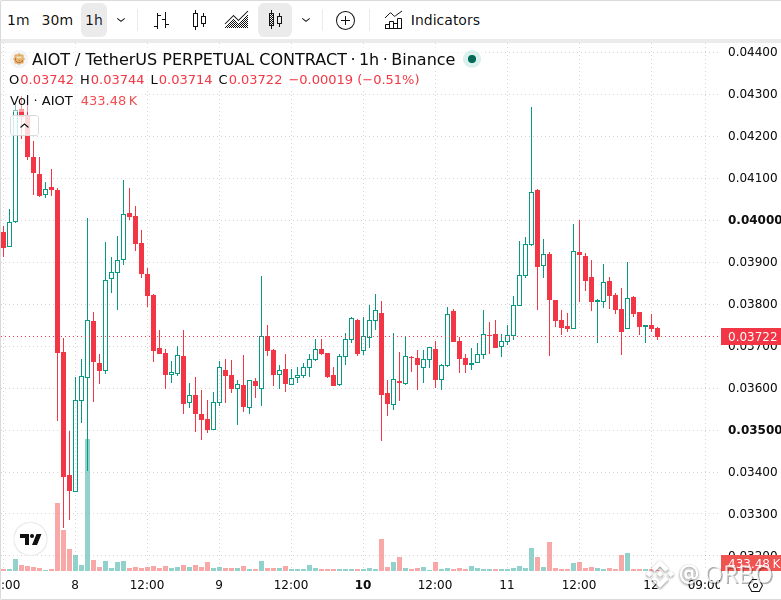781x600 pixels.
Task: Click the date label 9 on time axis
Action: click(x=219, y=585)
